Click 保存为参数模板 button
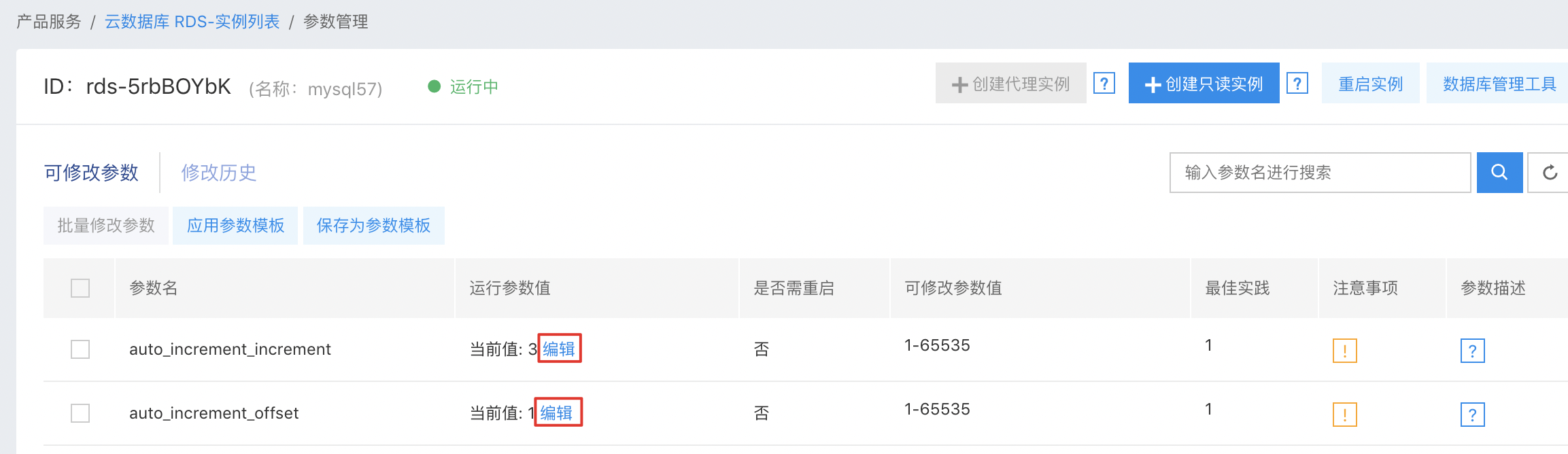 [373, 226]
